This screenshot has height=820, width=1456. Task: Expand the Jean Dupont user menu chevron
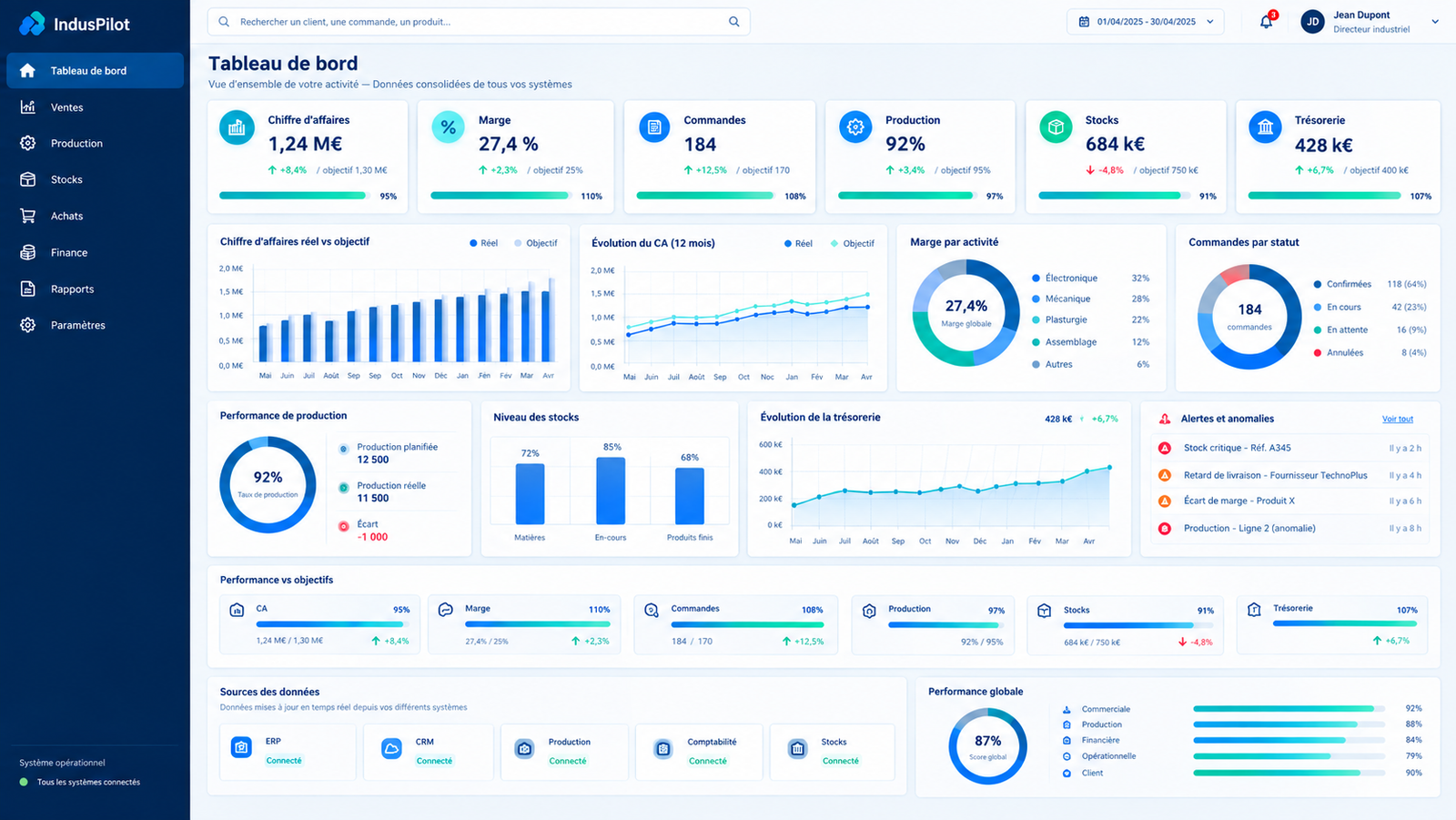coord(1435,22)
